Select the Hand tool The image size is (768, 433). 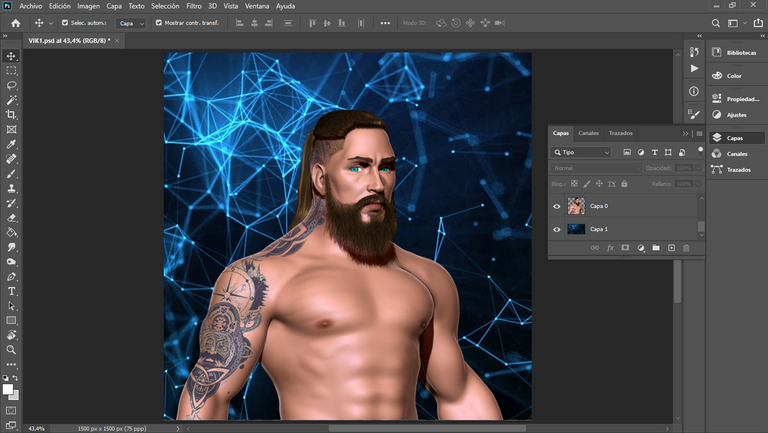click(11, 335)
